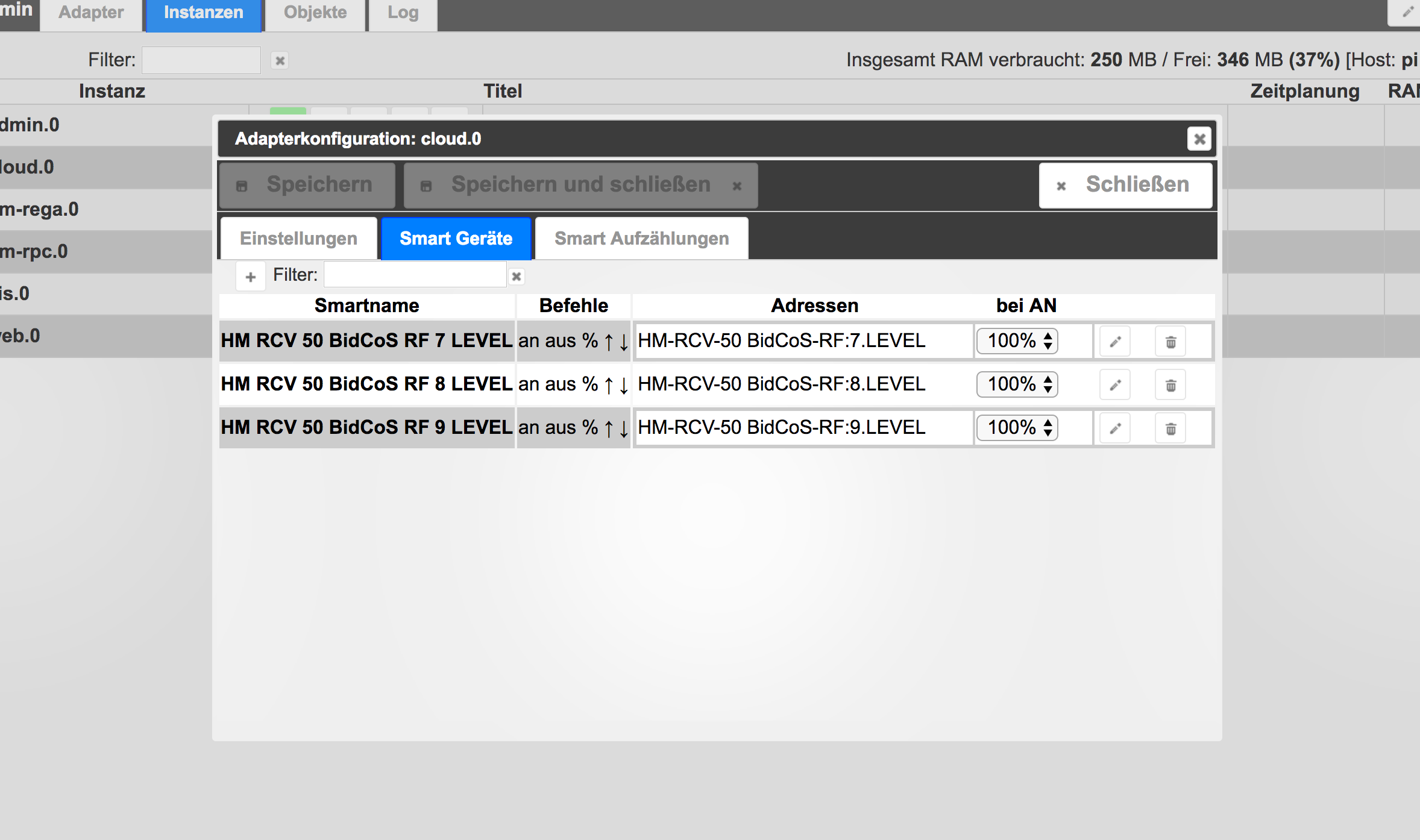Click Speichern und schließen button

(581, 185)
